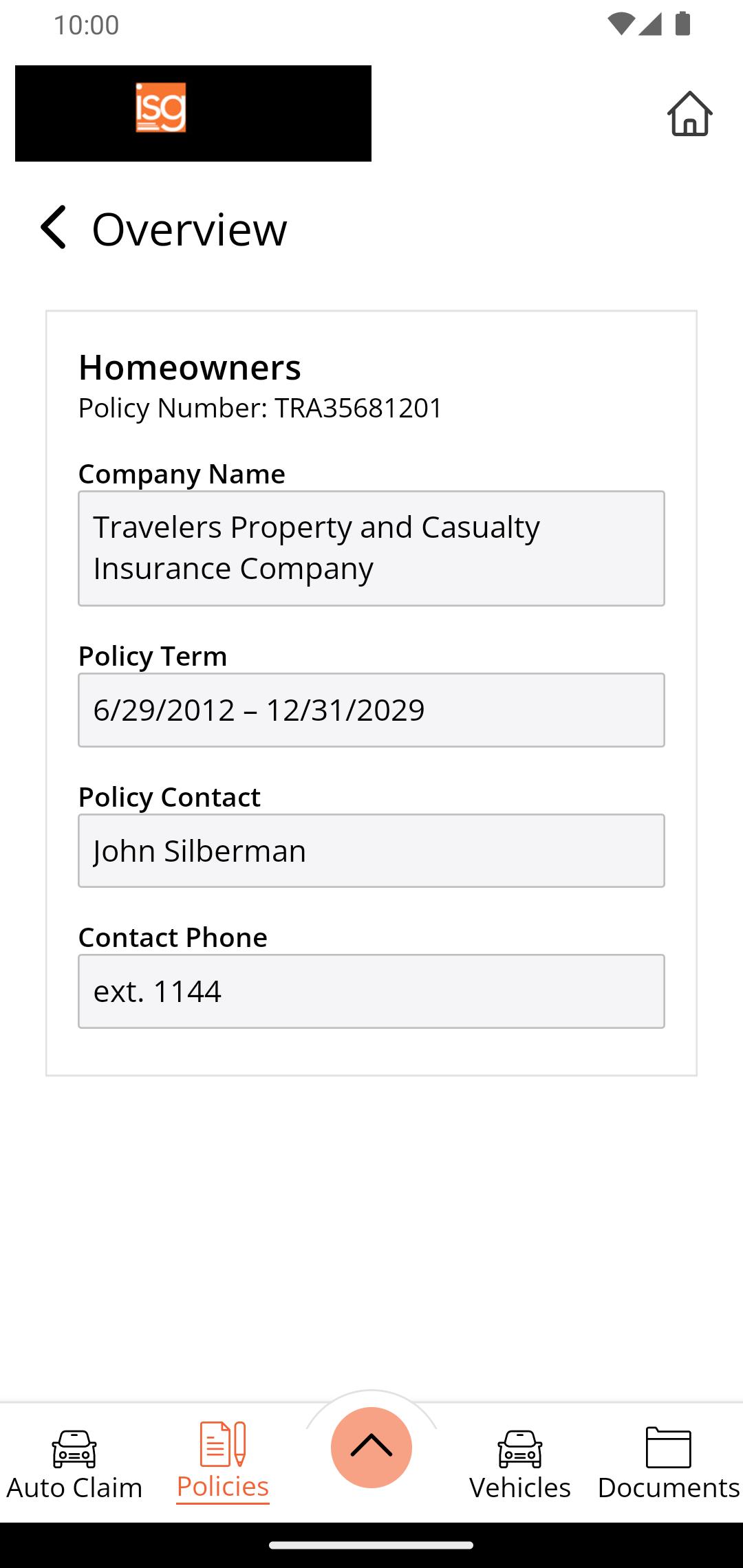
Task: Go back using the Overview arrow
Action: (53, 227)
